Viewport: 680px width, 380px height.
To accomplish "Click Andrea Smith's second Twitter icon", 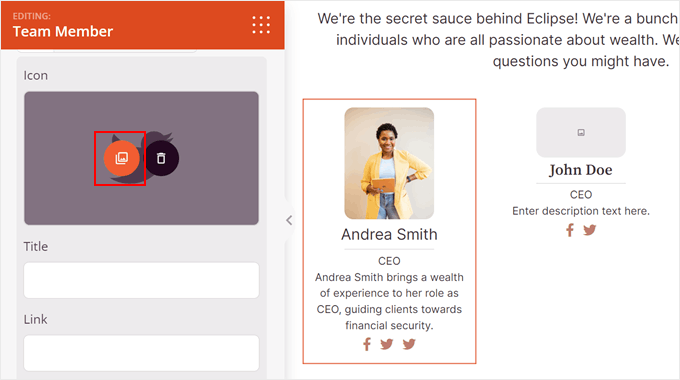I will coord(409,344).
